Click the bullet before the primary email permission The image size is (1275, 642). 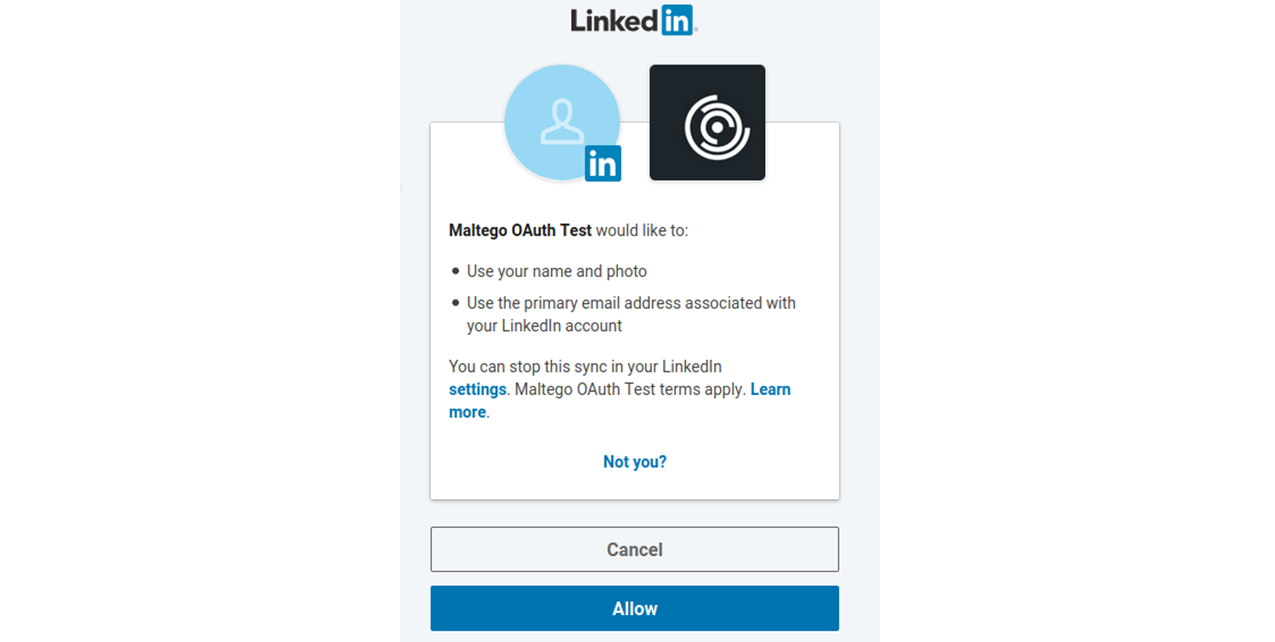pyautogui.click(x=456, y=302)
